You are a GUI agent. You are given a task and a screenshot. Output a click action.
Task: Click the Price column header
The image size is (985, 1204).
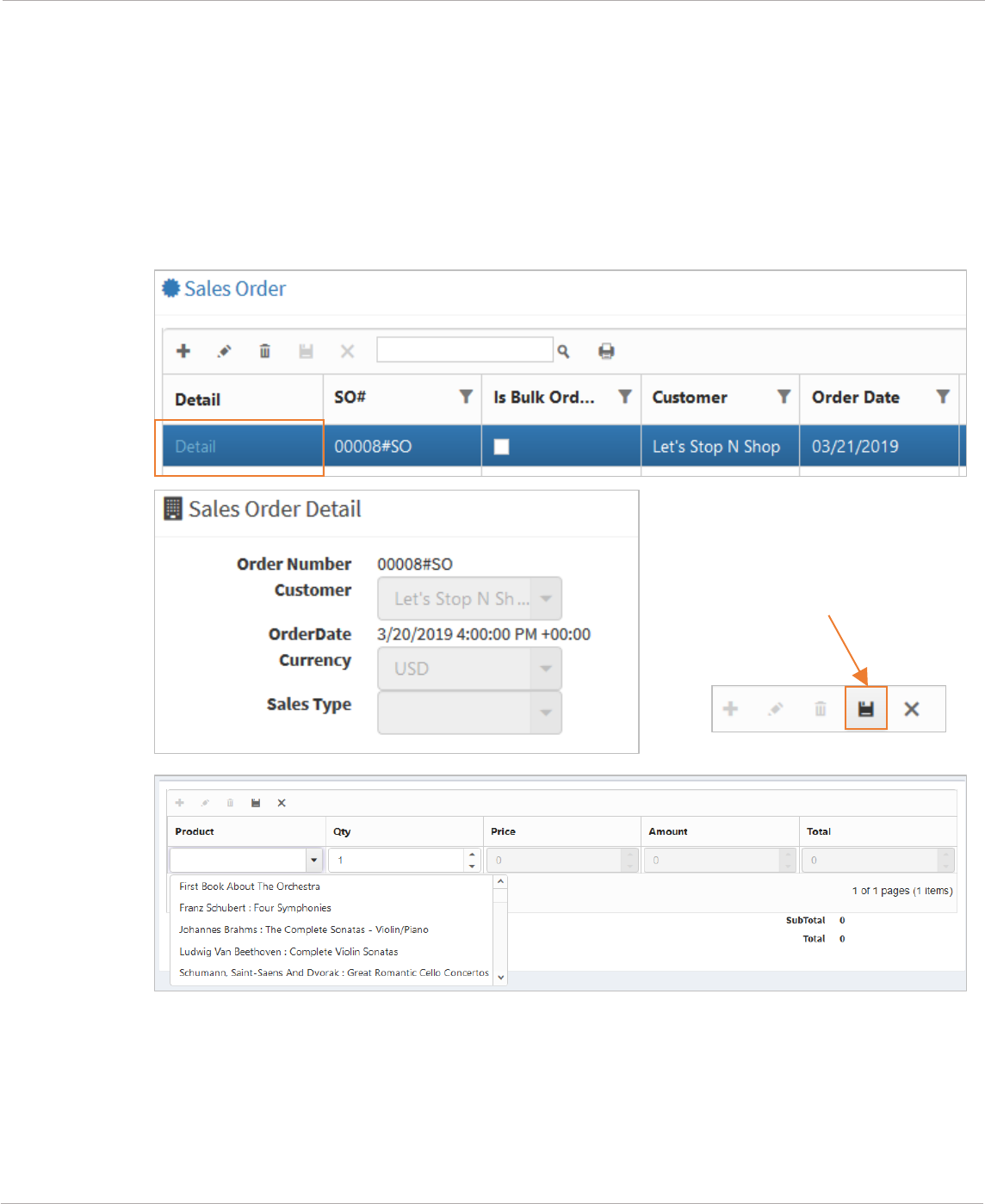503,831
